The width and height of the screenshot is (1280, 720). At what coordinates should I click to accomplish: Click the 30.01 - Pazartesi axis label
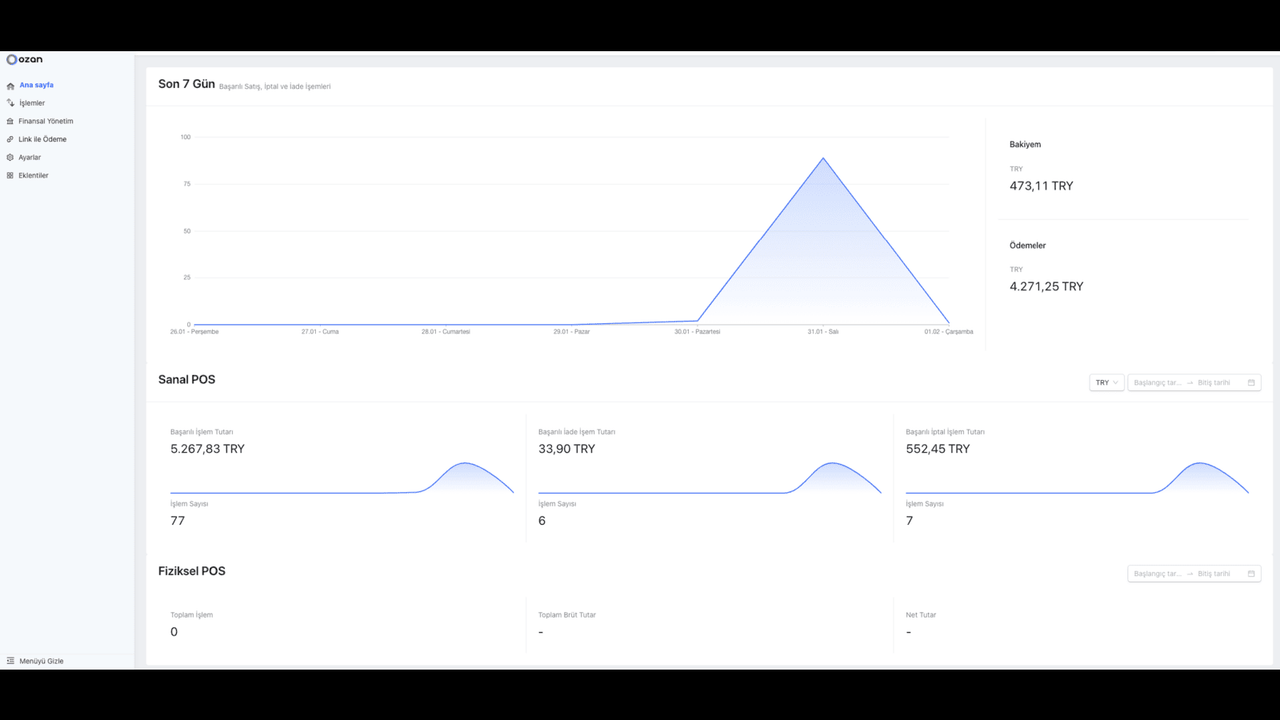[x=697, y=332]
